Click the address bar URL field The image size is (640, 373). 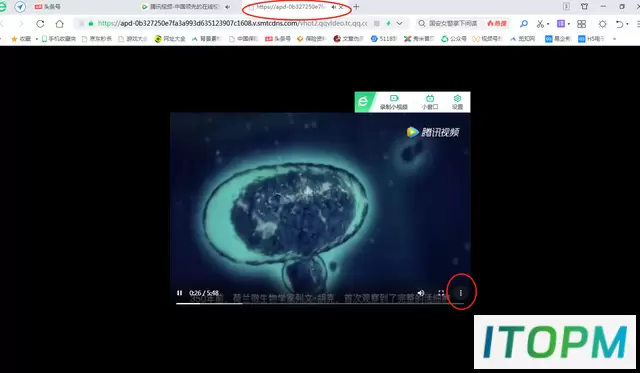(232, 23)
